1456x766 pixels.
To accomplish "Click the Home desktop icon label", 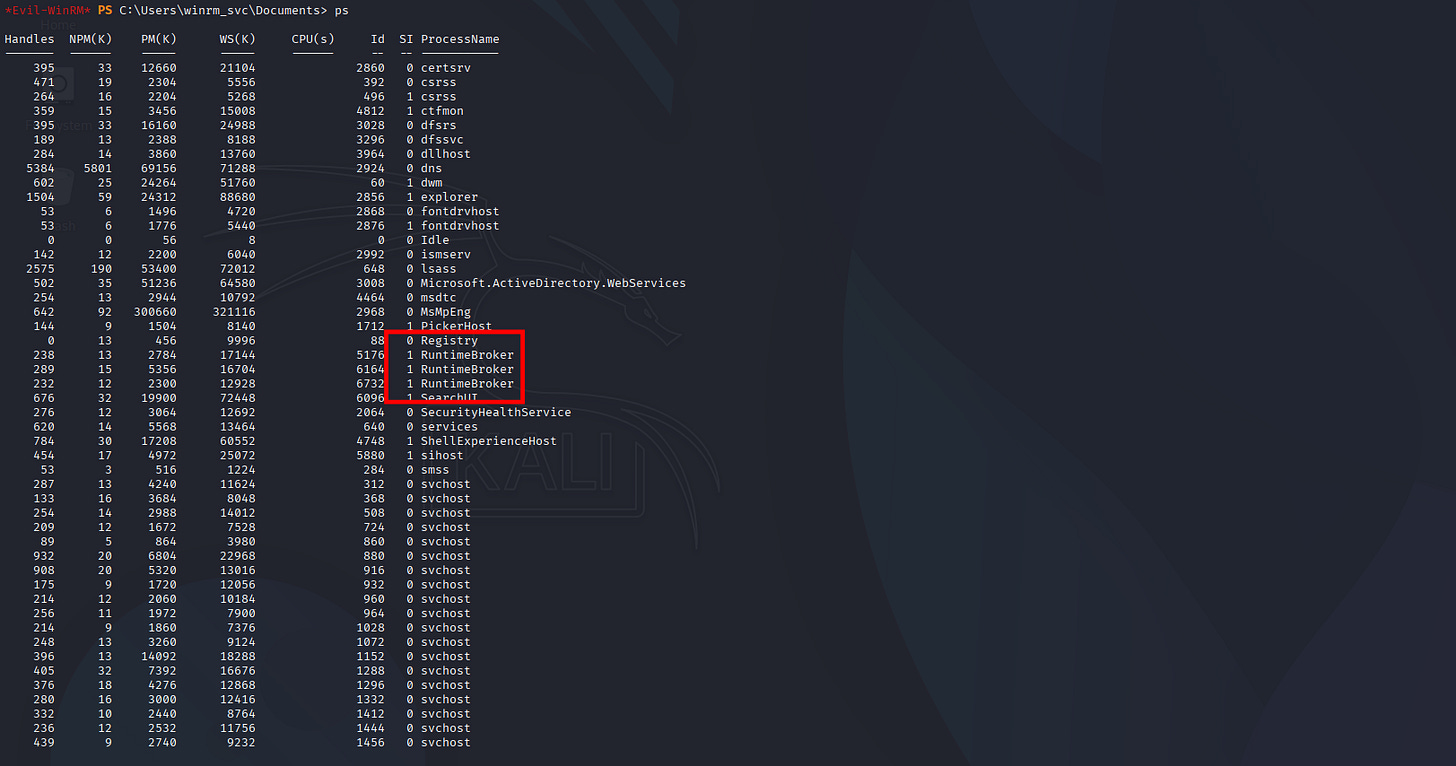I will coord(57,24).
